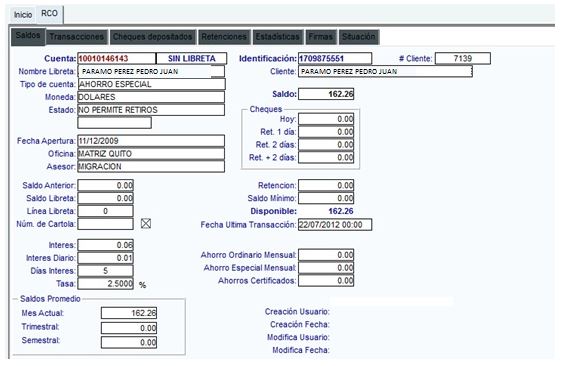
Task: Focus the Identificación input field
Action: pos(335,58)
